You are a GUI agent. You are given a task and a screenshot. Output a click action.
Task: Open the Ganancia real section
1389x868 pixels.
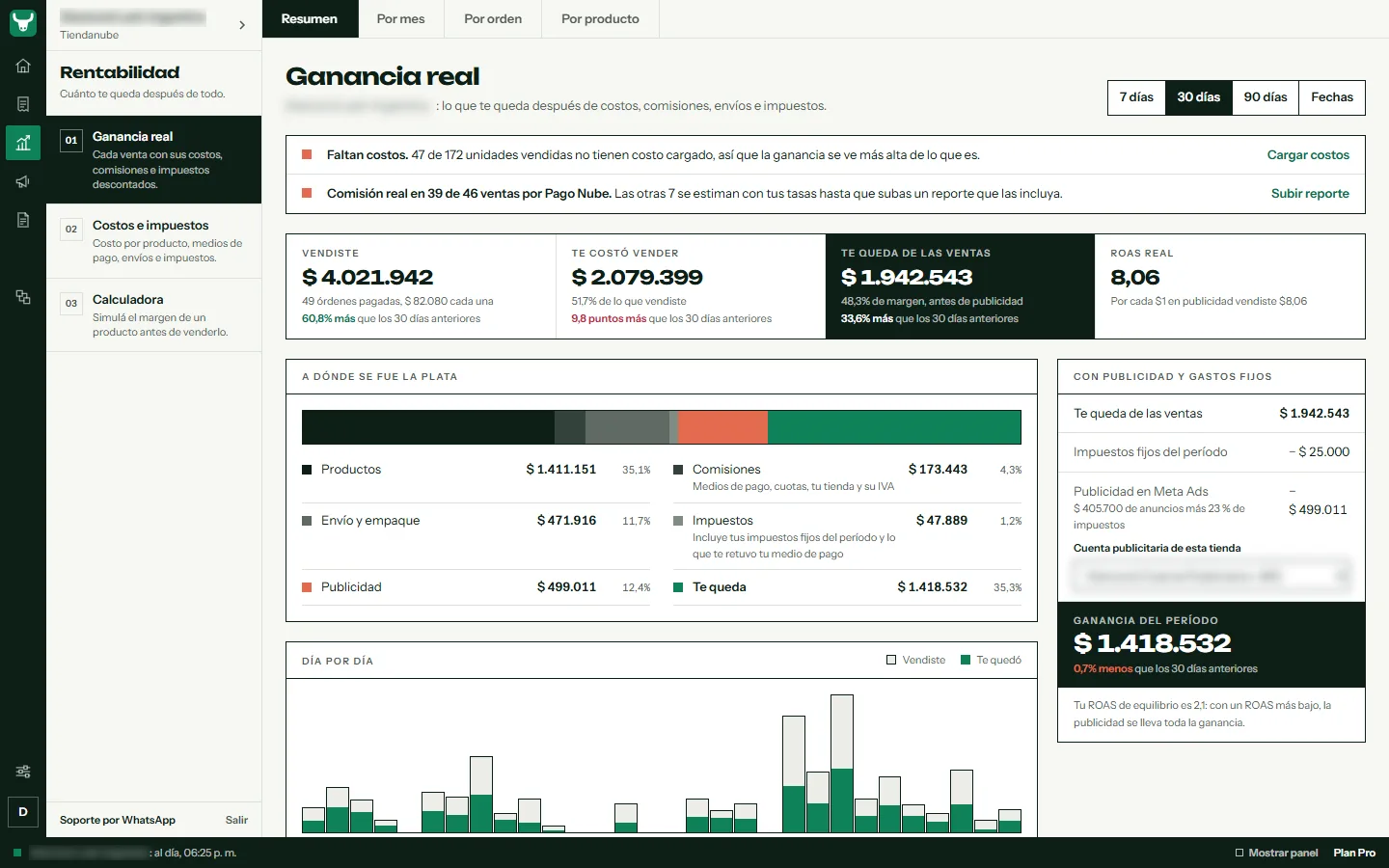point(154,160)
